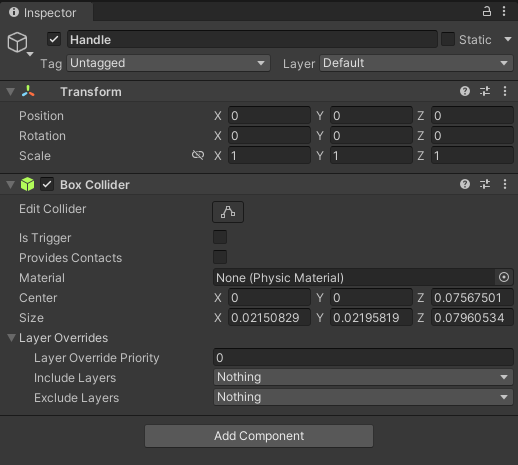This screenshot has width=518, height=465.
Task: Click the Inspector info icon
Action: tap(14, 12)
